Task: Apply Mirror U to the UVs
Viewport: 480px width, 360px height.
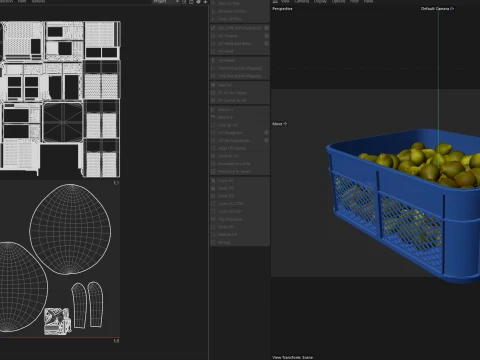Action: [240, 110]
